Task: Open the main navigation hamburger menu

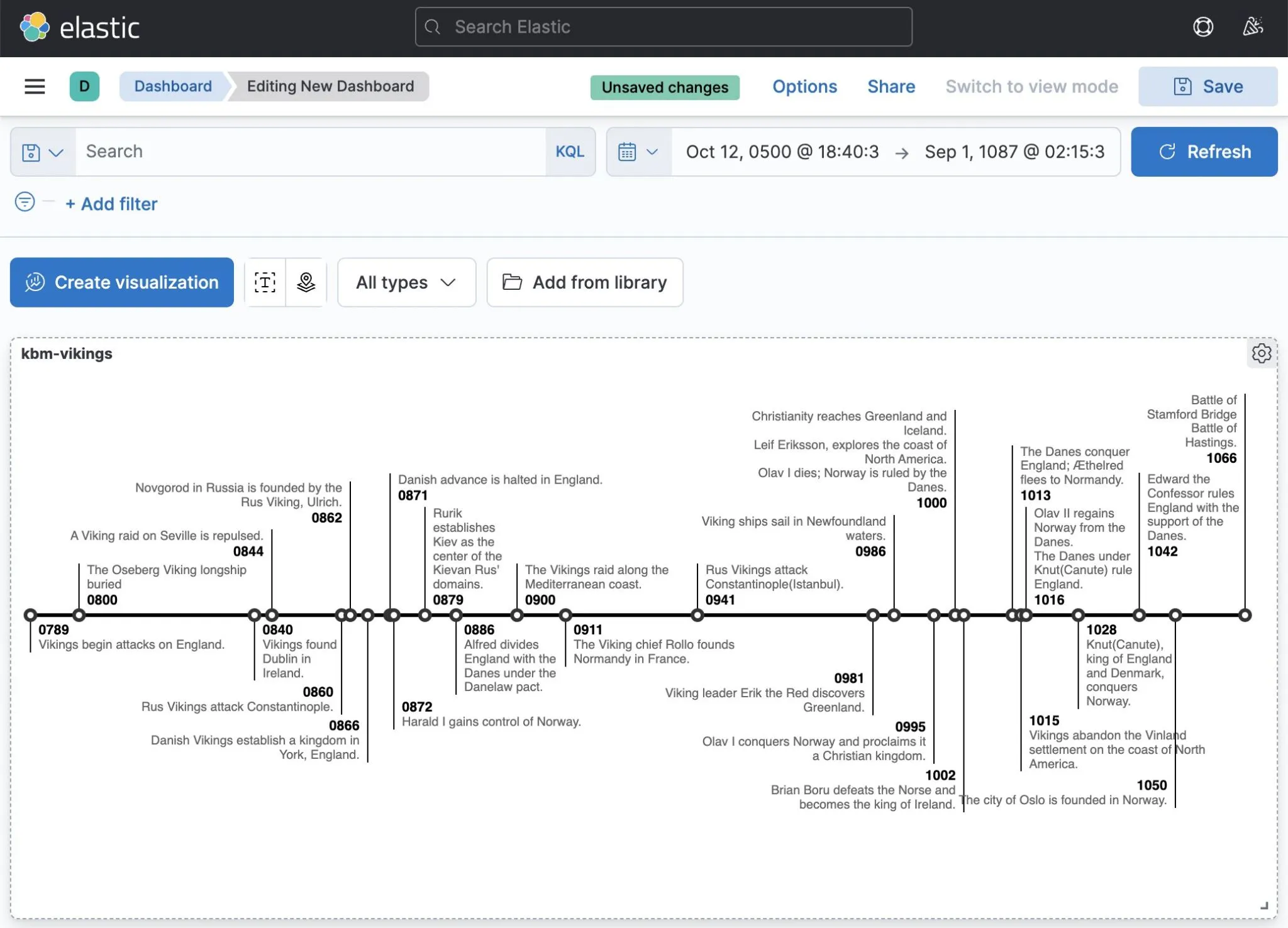Action: 35,86
